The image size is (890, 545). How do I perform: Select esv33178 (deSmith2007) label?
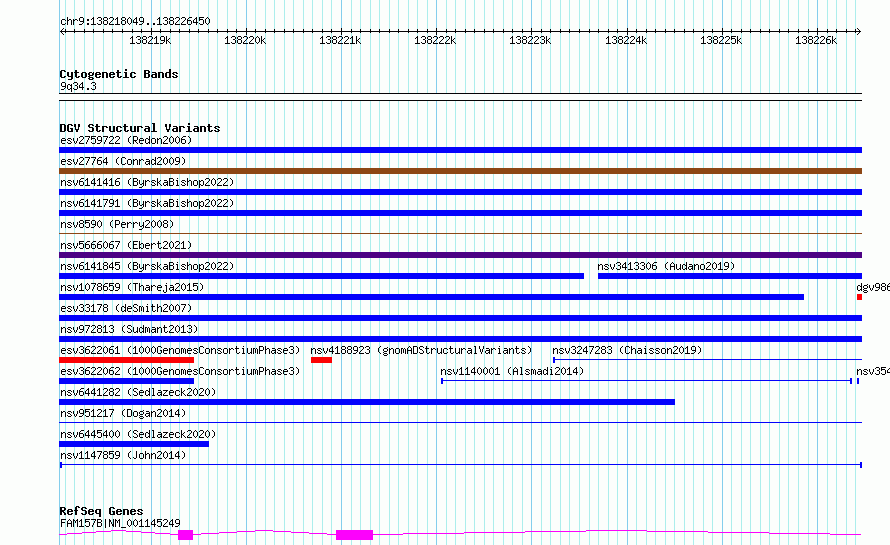[x=126, y=308]
